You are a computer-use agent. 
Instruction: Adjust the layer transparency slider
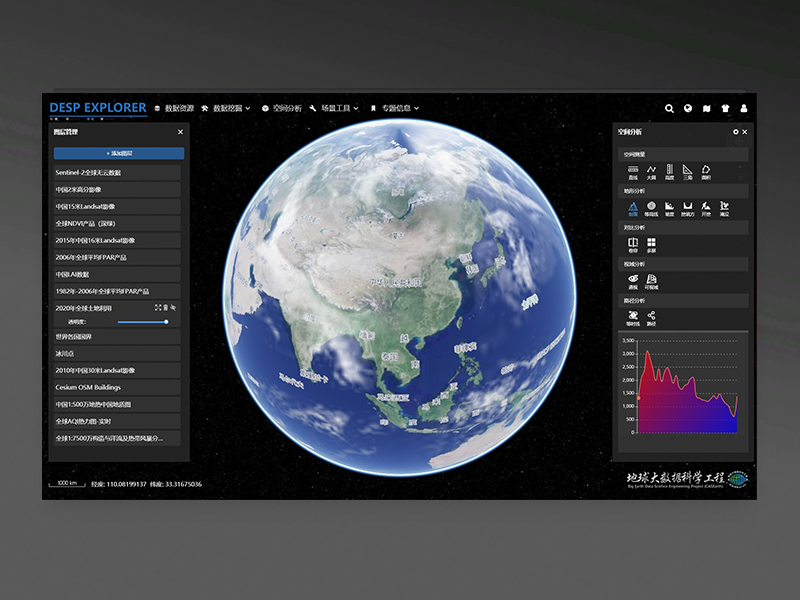tap(142, 322)
